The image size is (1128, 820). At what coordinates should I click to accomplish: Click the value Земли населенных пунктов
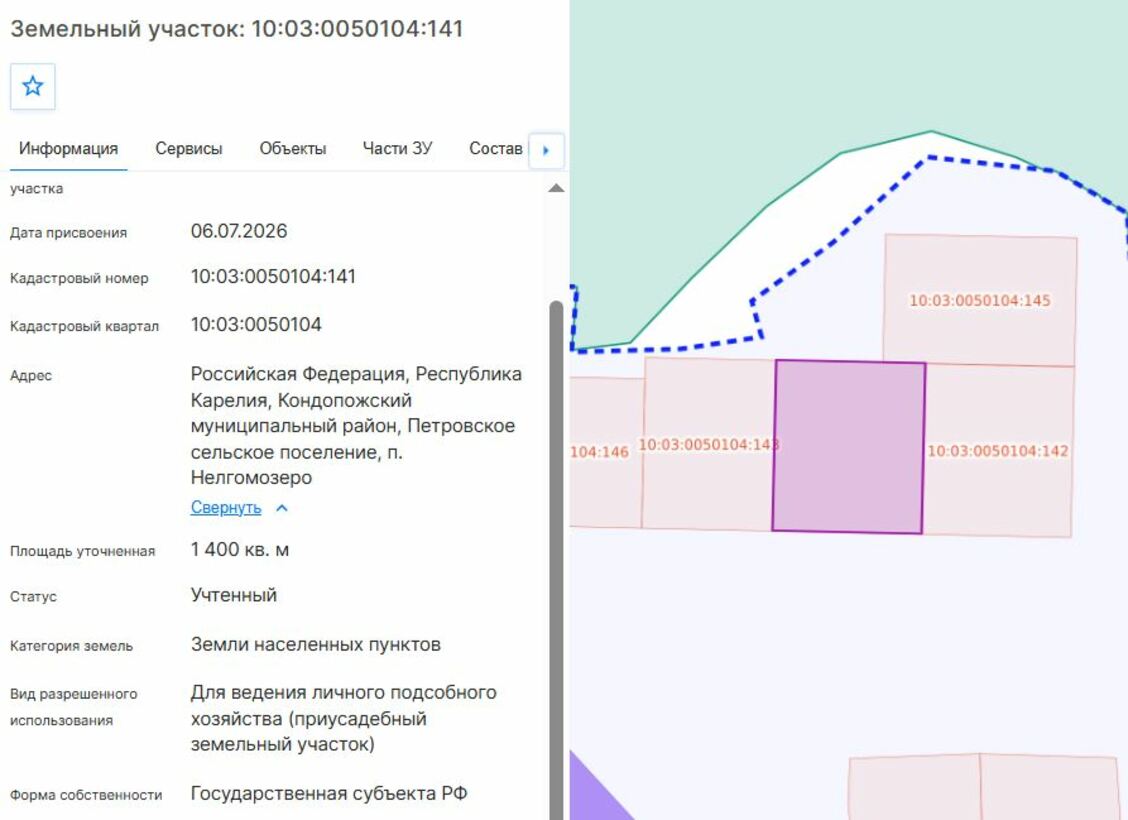[x=316, y=644]
